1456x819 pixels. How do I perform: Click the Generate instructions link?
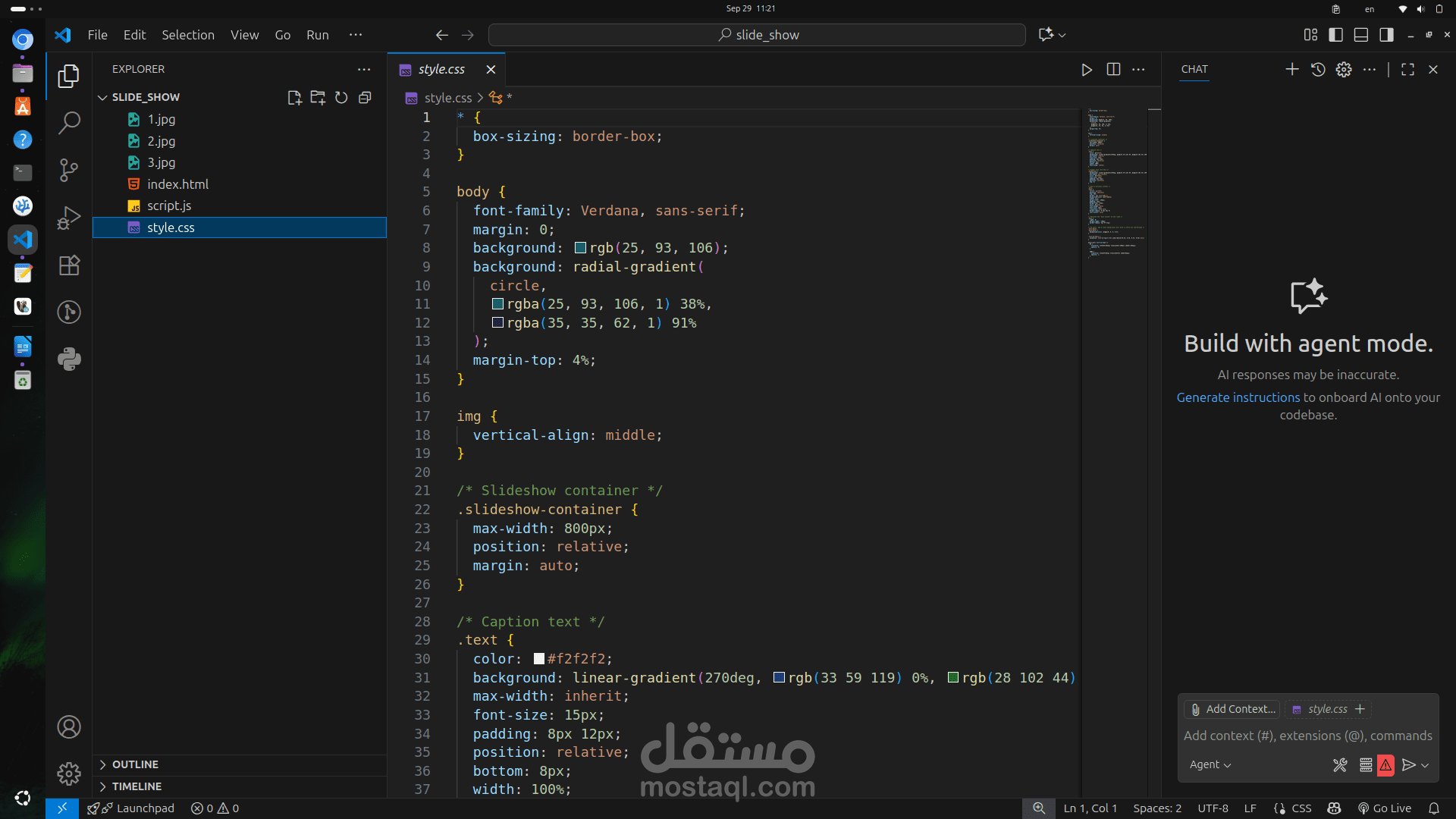1238,397
